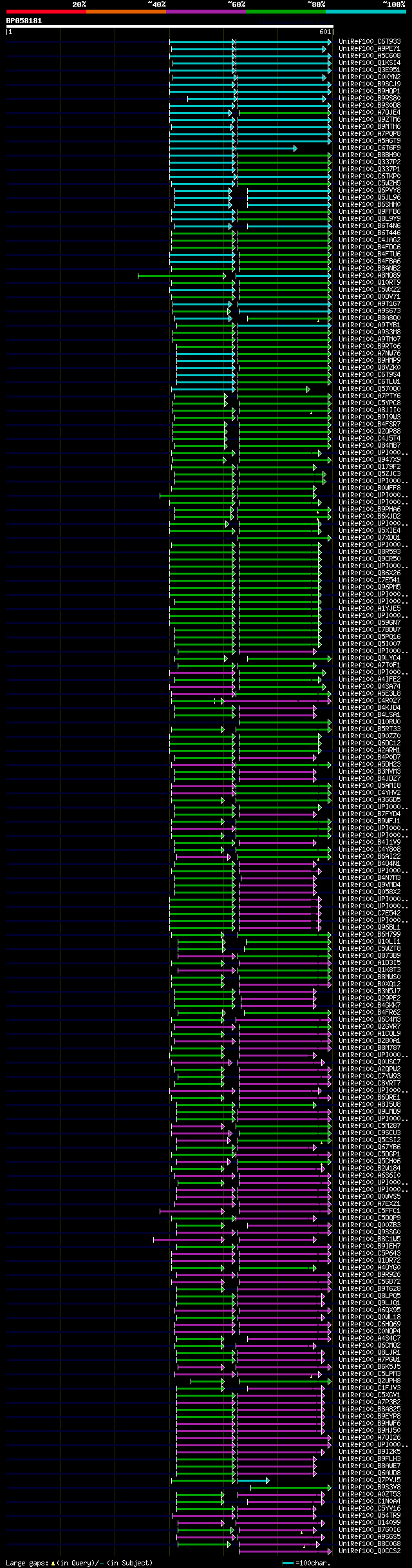Select the UniRef100_A9T1G7 label
This screenshot has width=412, height=1568.
click(x=370, y=304)
